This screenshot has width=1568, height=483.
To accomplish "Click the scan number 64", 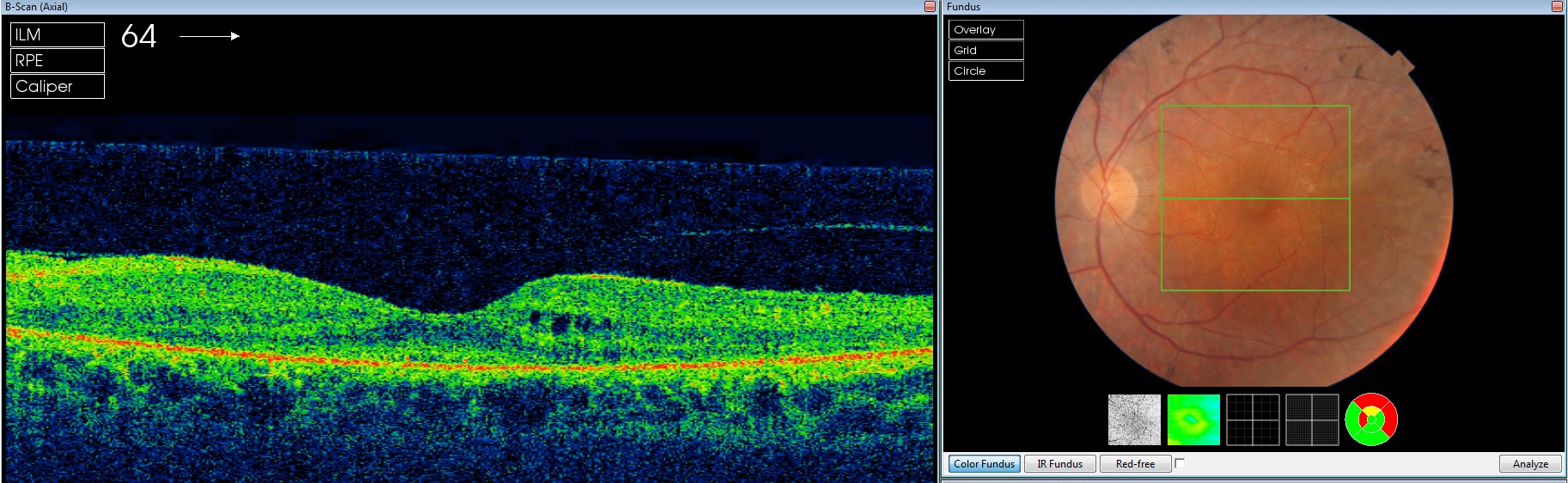I will 138,36.
